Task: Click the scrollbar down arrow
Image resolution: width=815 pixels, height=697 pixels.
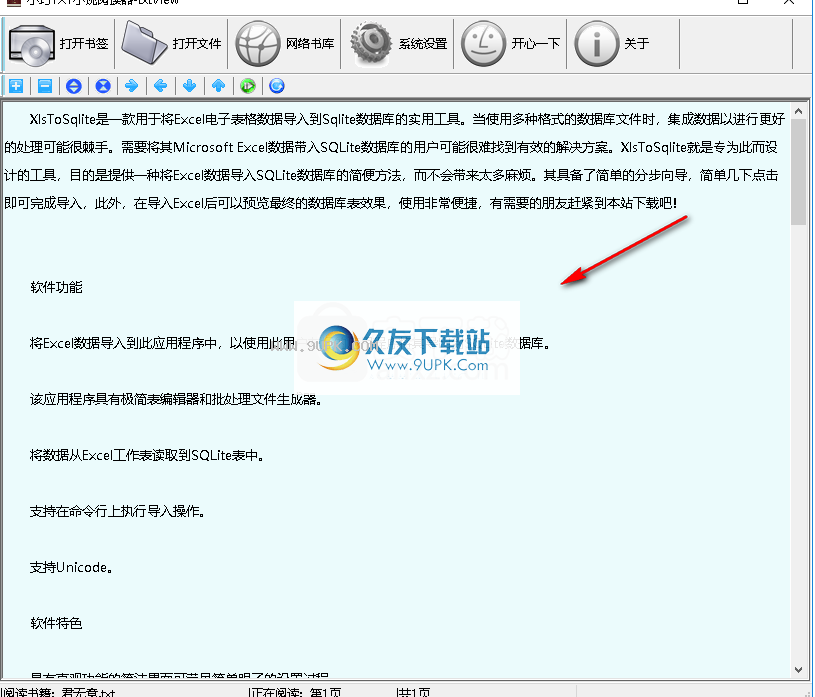Action: pyautogui.click(x=799, y=670)
